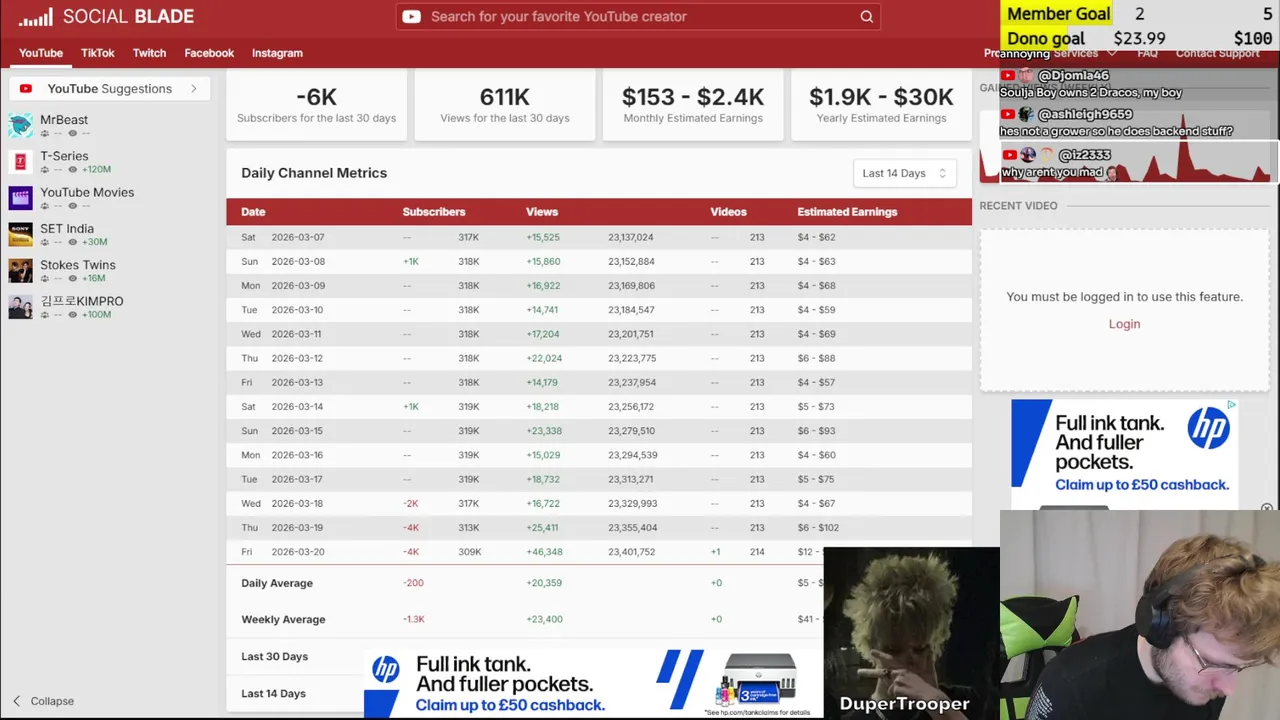Close the overlay with the X icon
This screenshot has width=1280, height=720.
coord(1267,509)
